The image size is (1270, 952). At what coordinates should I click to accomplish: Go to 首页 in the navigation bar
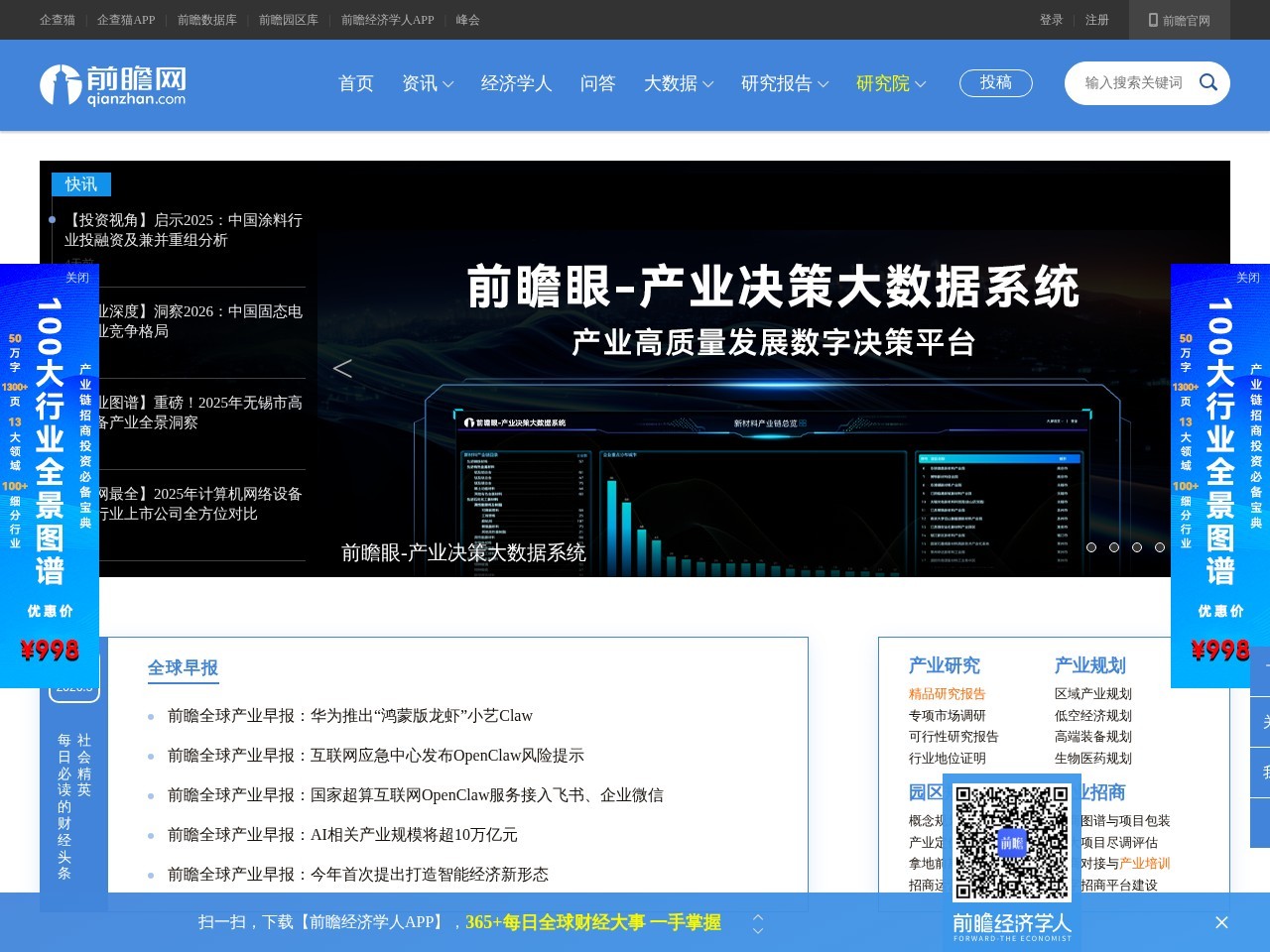(x=356, y=84)
